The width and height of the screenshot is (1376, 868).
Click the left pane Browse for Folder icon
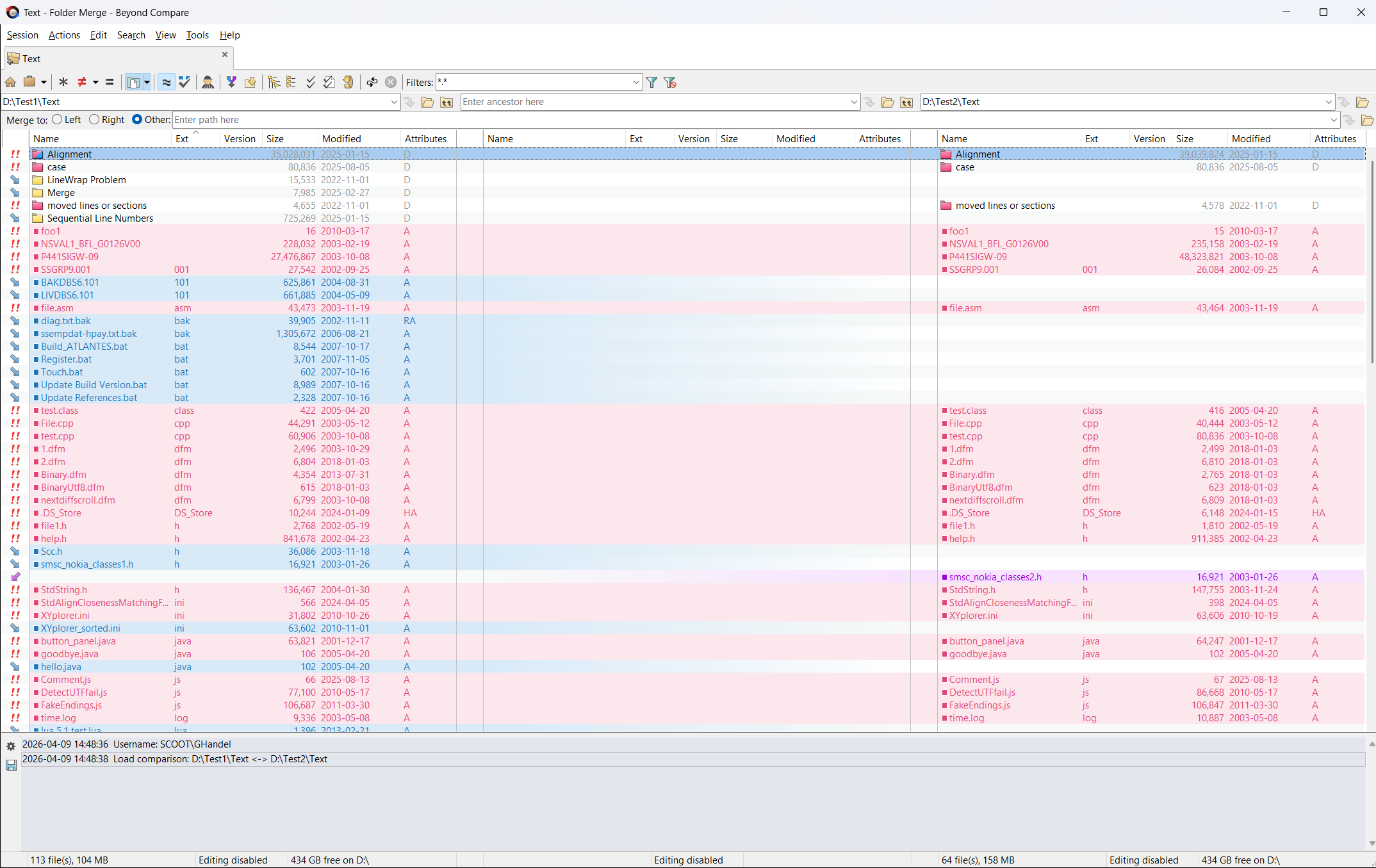[428, 102]
